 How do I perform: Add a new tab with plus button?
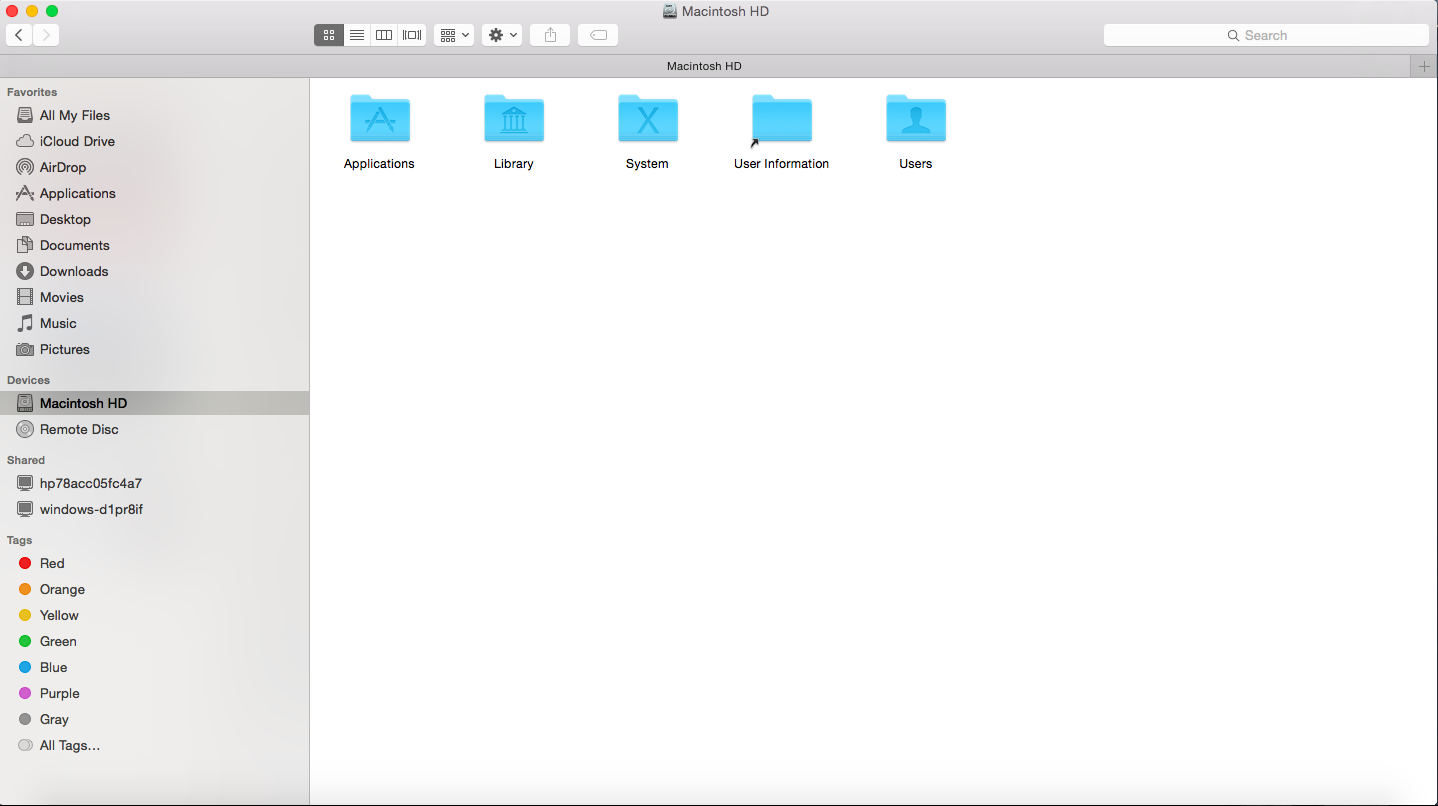(x=1425, y=66)
